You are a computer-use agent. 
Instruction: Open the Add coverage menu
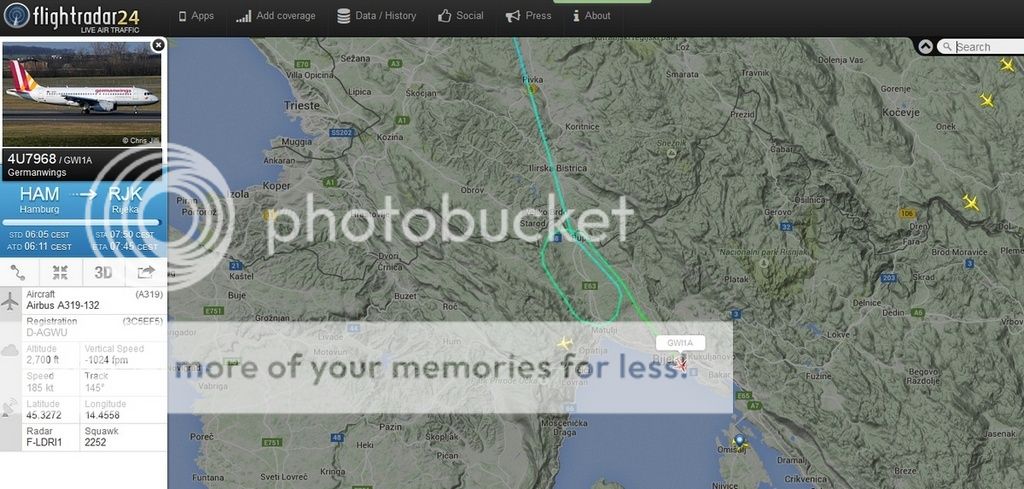(x=276, y=16)
